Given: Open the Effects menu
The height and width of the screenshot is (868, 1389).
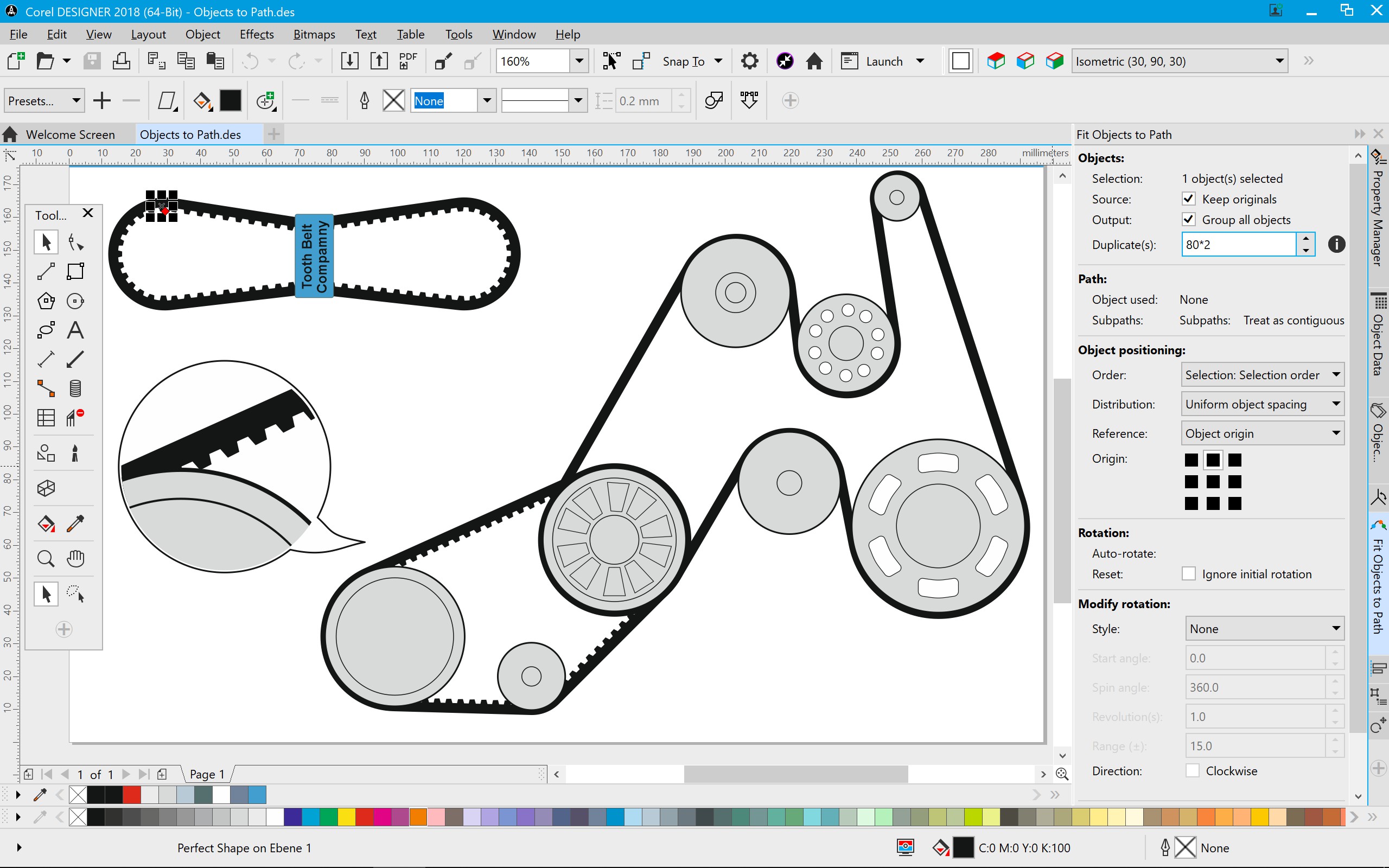Looking at the screenshot, I should 257,33.
